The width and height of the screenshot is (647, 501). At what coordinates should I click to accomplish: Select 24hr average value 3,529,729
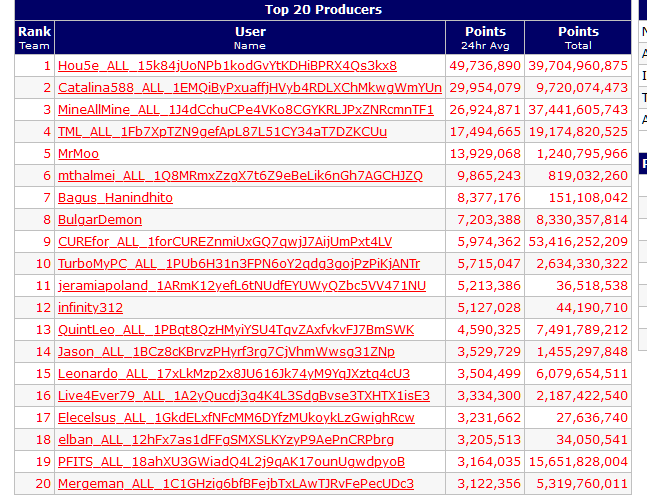point(489,352)
